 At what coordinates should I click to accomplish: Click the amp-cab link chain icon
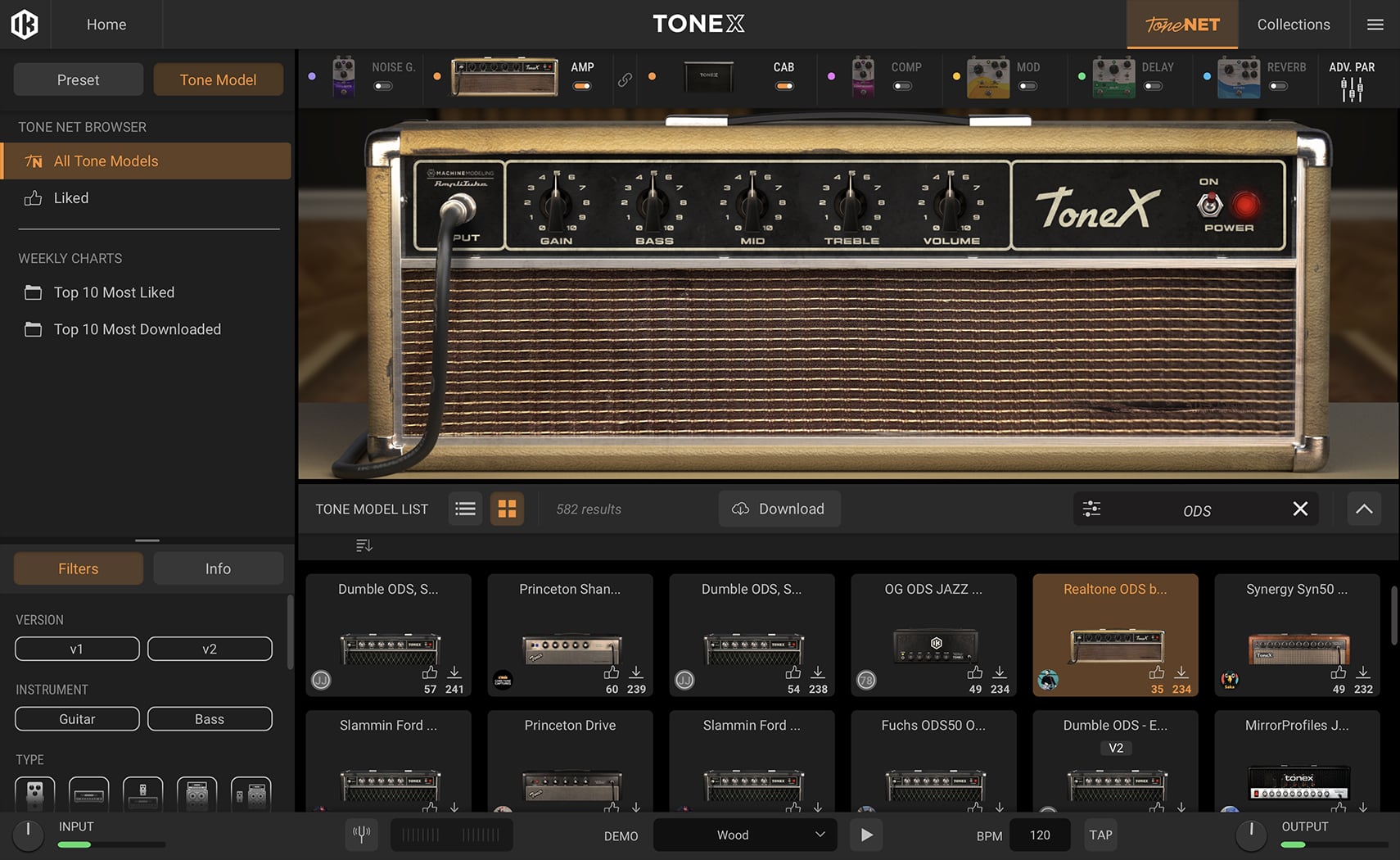[625, 79]
